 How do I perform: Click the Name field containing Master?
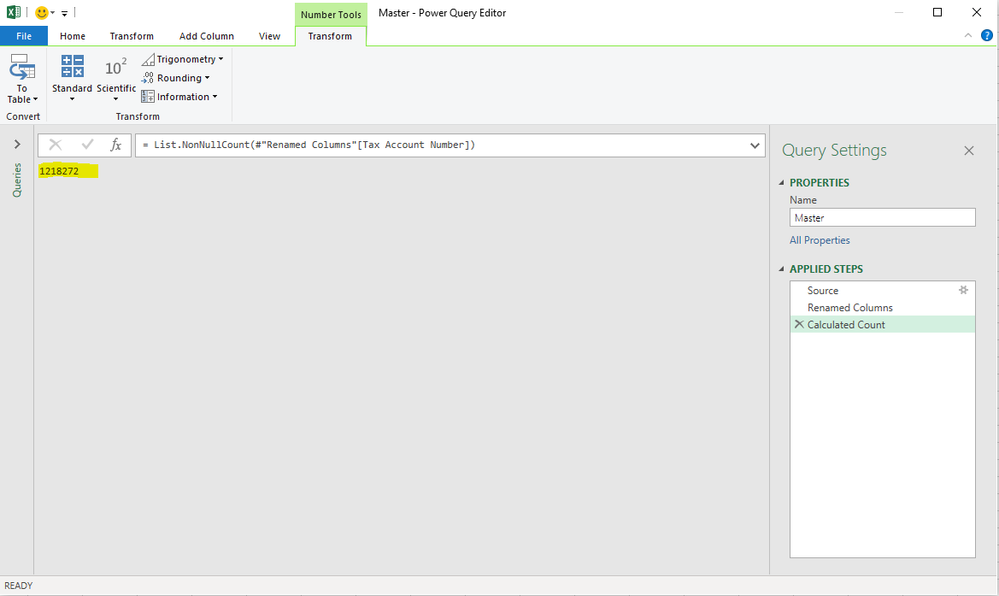coord(882,217)
